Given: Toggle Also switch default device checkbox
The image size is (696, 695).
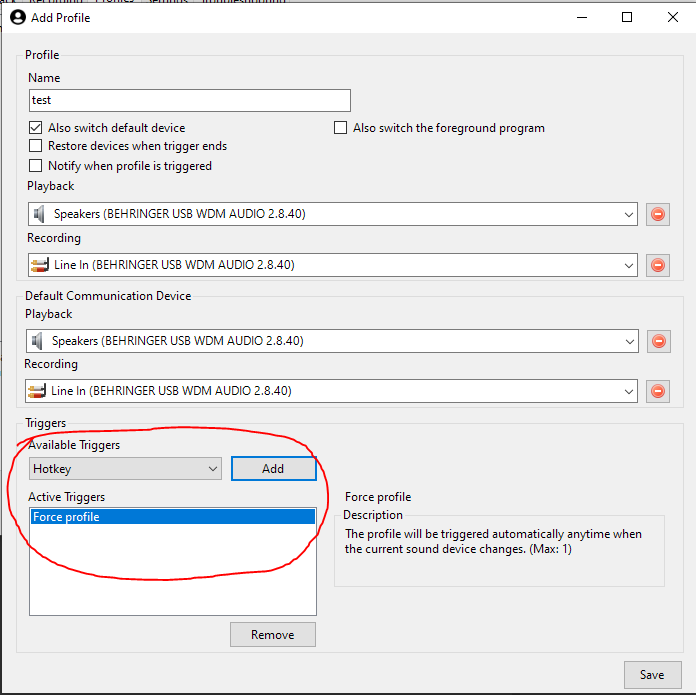Looking at the screenshot, I should pos(36,128).
